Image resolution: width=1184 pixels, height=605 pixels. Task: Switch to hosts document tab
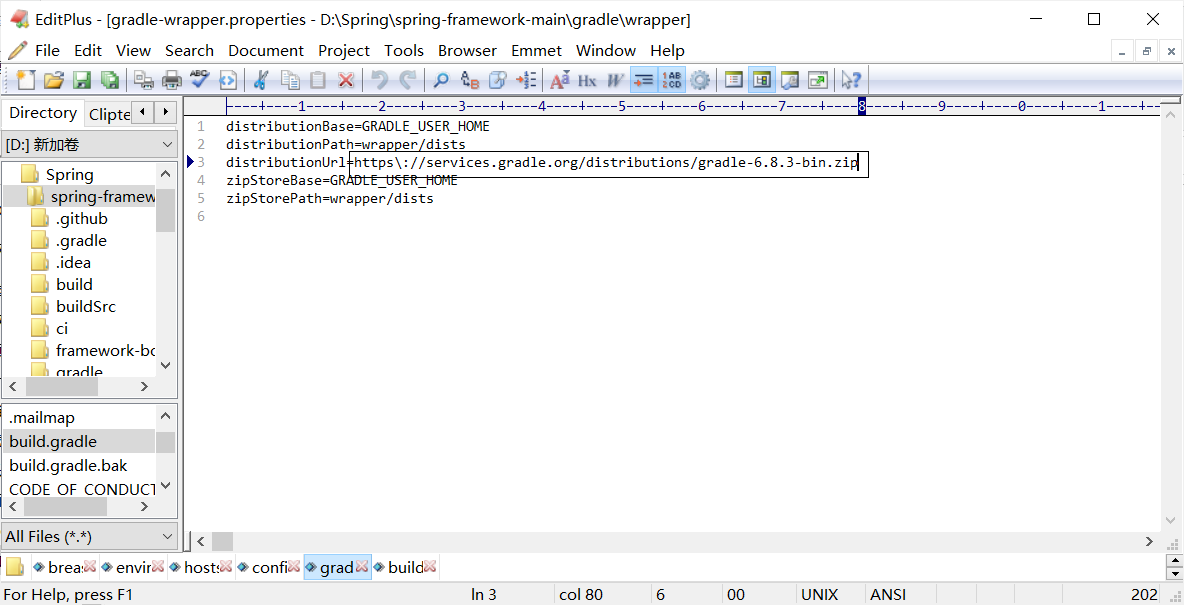tap(201, 568)
